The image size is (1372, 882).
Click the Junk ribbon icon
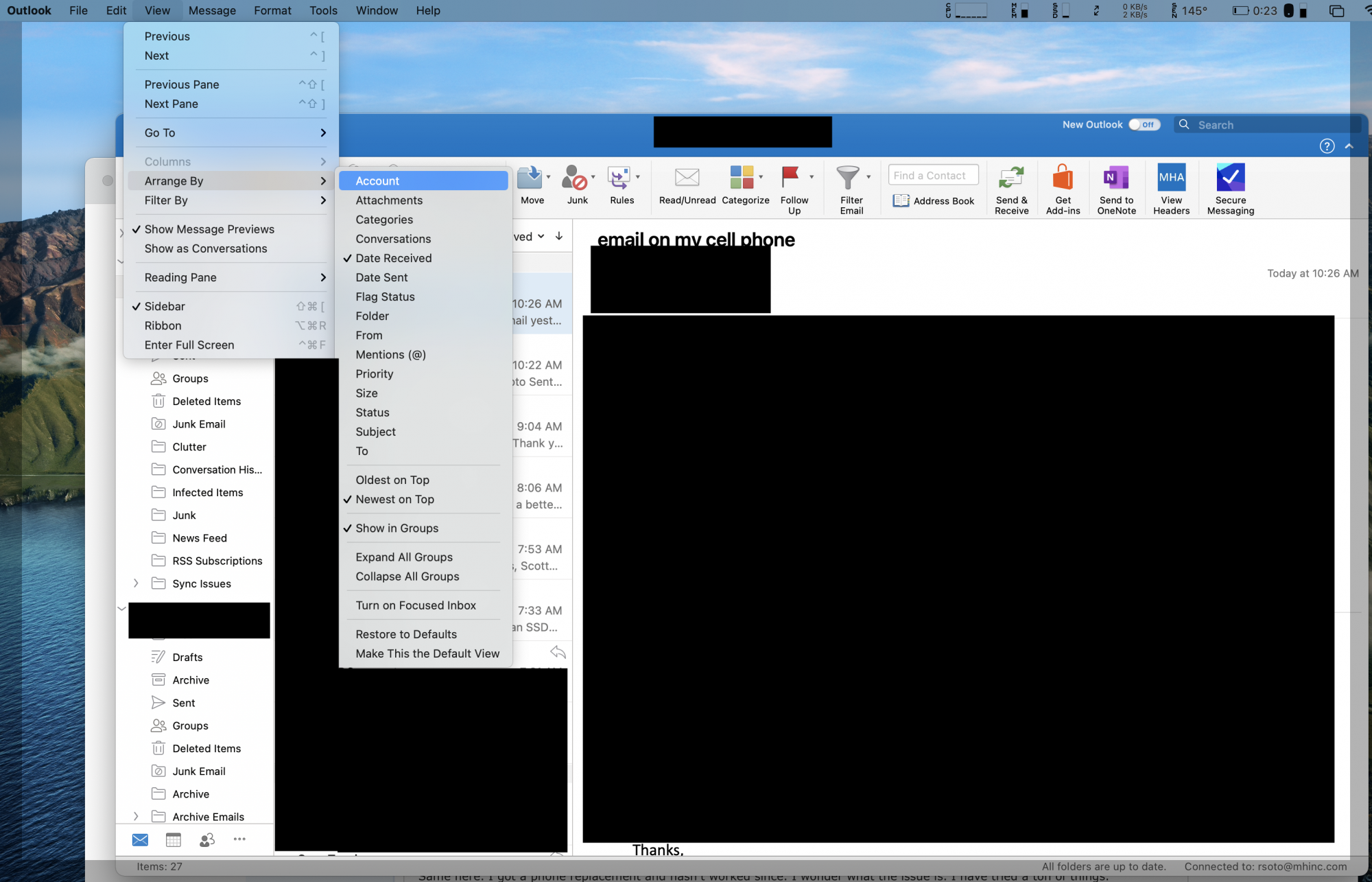[x=575, y=178]
